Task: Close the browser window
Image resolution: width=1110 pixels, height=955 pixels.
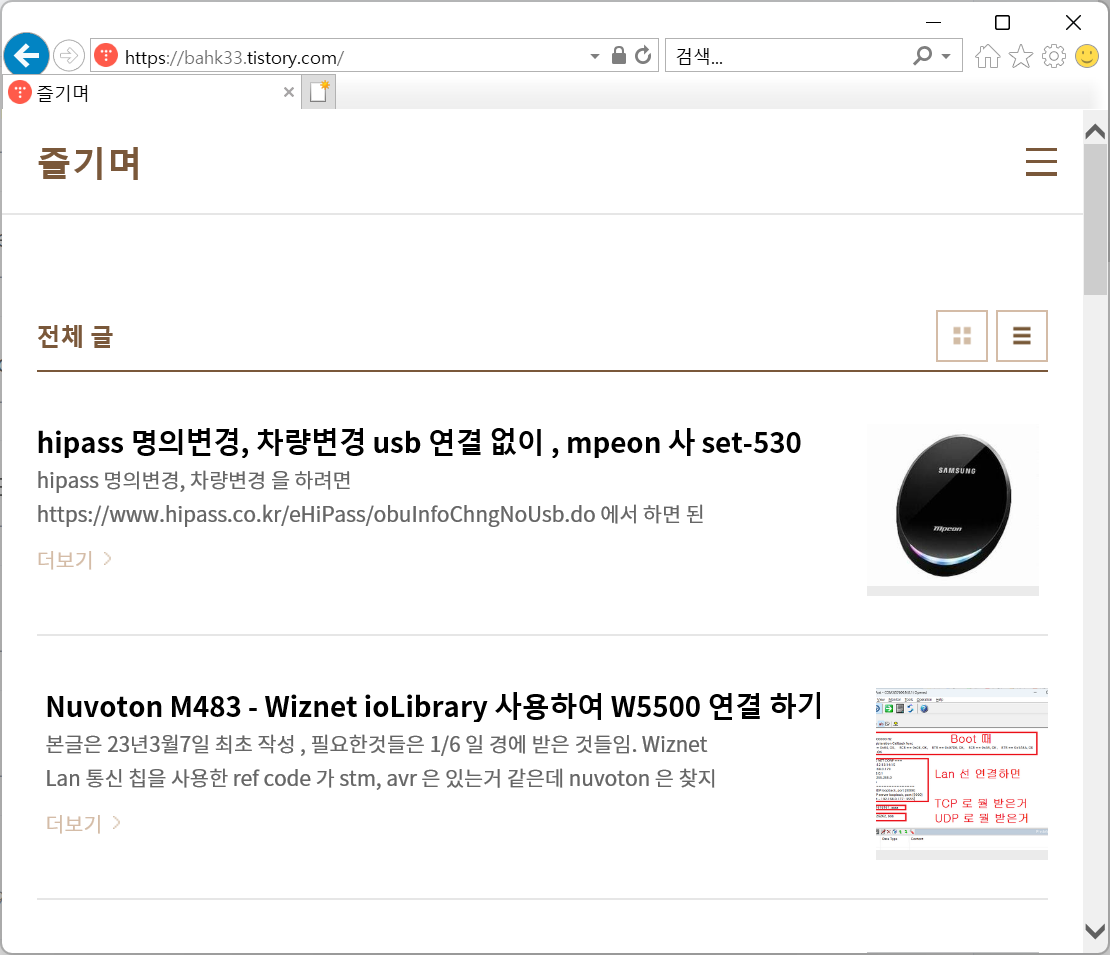Action: pyautogui.click(x=1073, y=23)
